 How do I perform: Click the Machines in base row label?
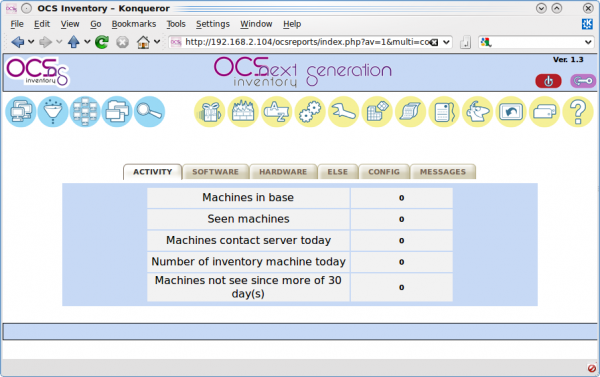pos(248,197)
